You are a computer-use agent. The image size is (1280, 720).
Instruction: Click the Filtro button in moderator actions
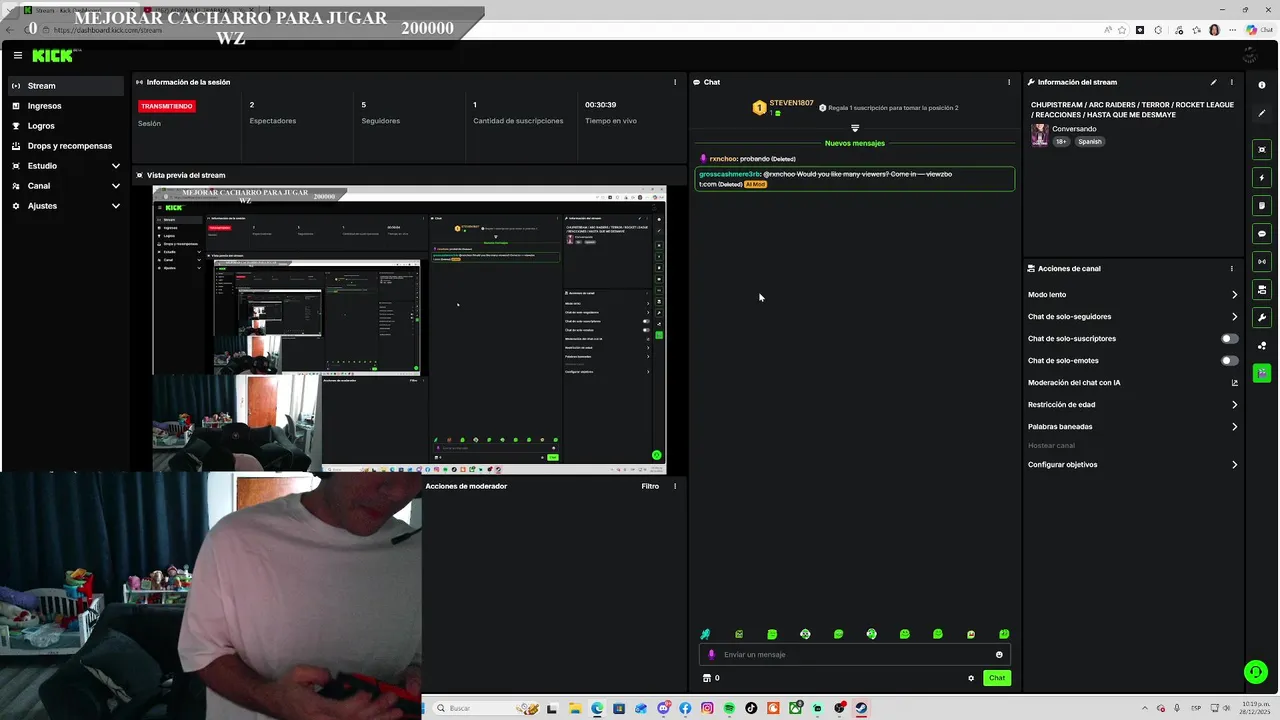pyautogui.click(x=650, y=486)
